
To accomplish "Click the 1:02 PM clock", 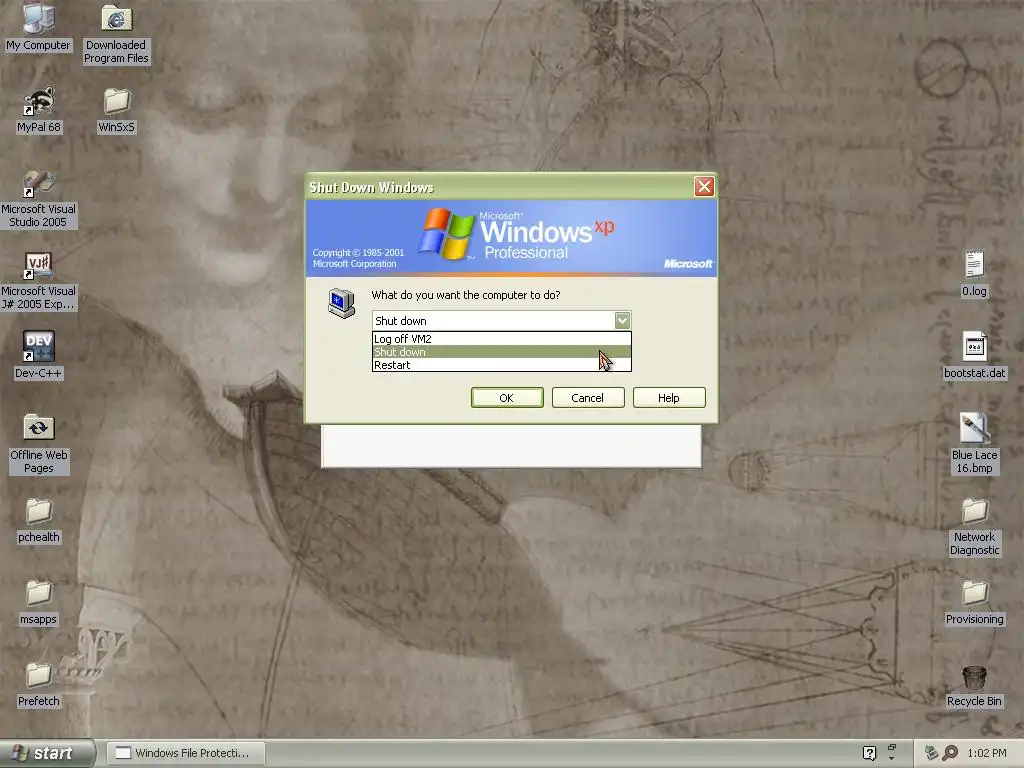I will pyautogui.click(x=987, y=753).
